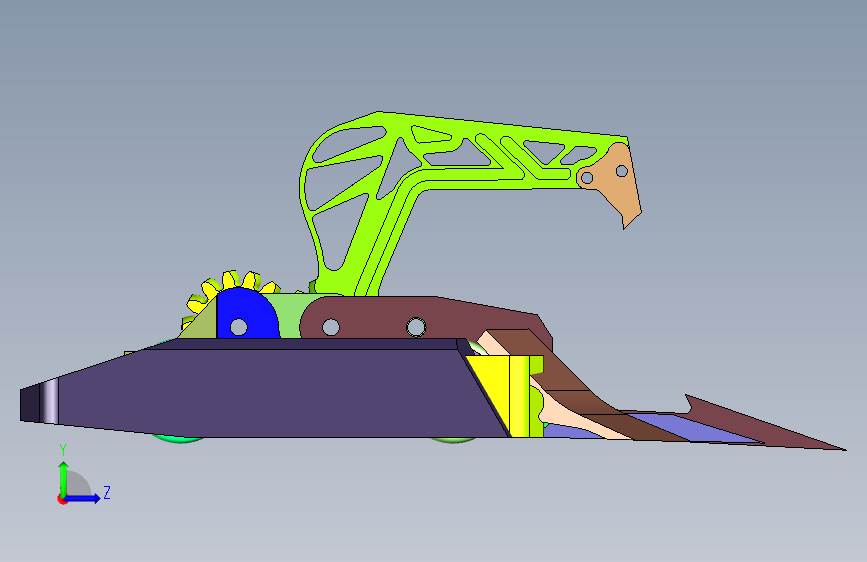
Task: Click the Y axis label
Action: pyautogui.click(x=63, y=450)
